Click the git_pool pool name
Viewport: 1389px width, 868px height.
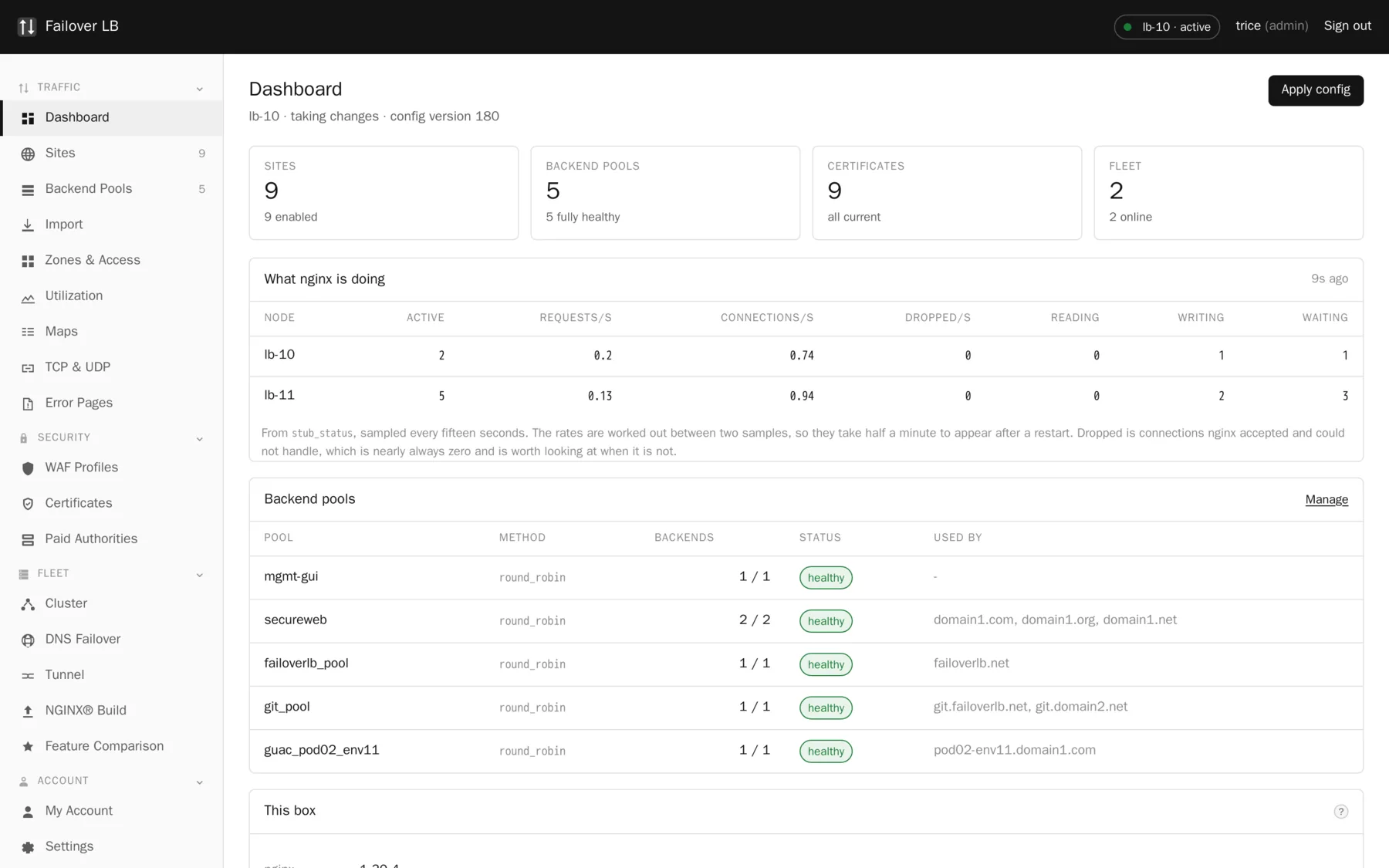click(x=287, y=707)
